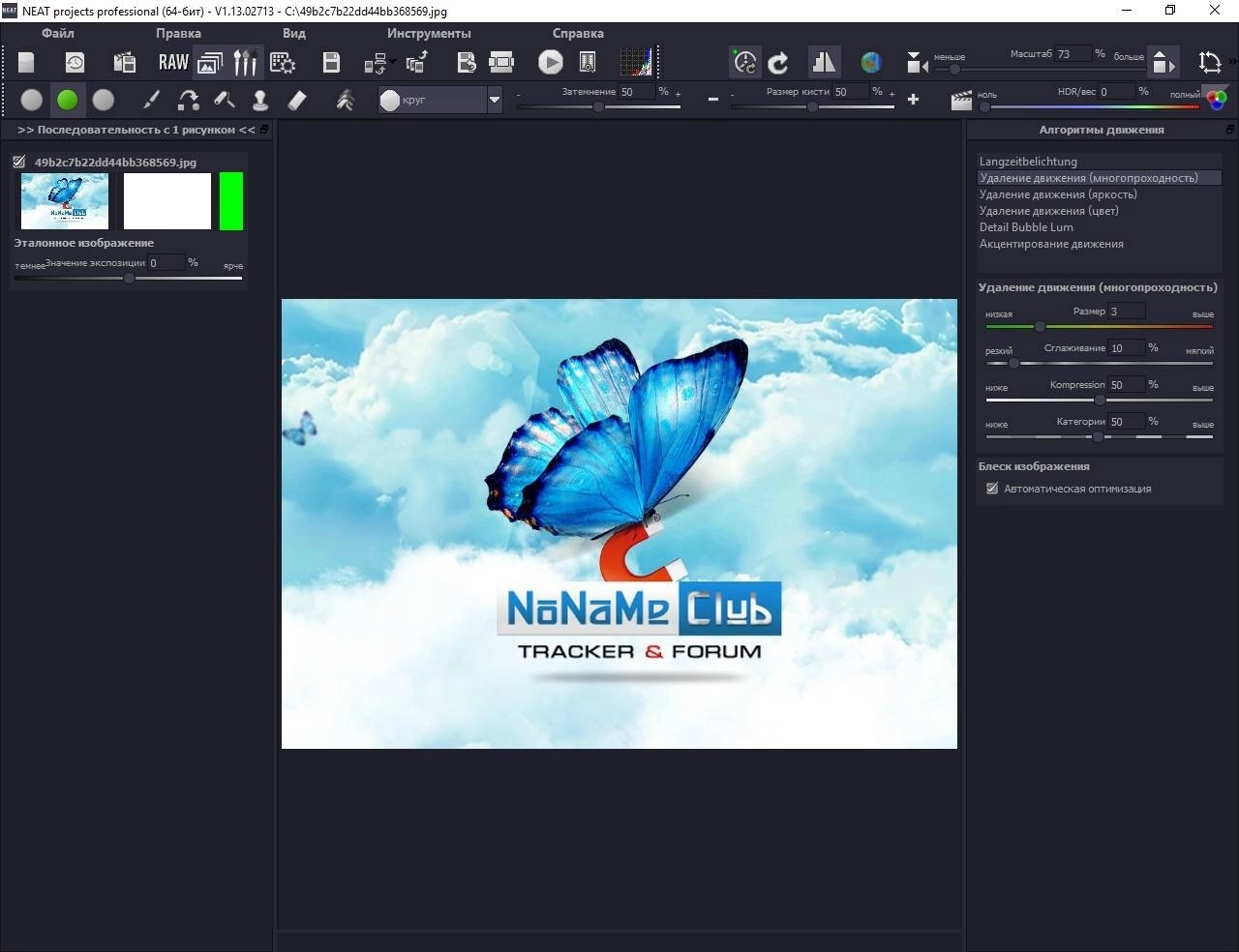Toggle the mirror comparison view icon
Image resolution: width=1239 pixels, height=952 pixels.
click(824, 63)
